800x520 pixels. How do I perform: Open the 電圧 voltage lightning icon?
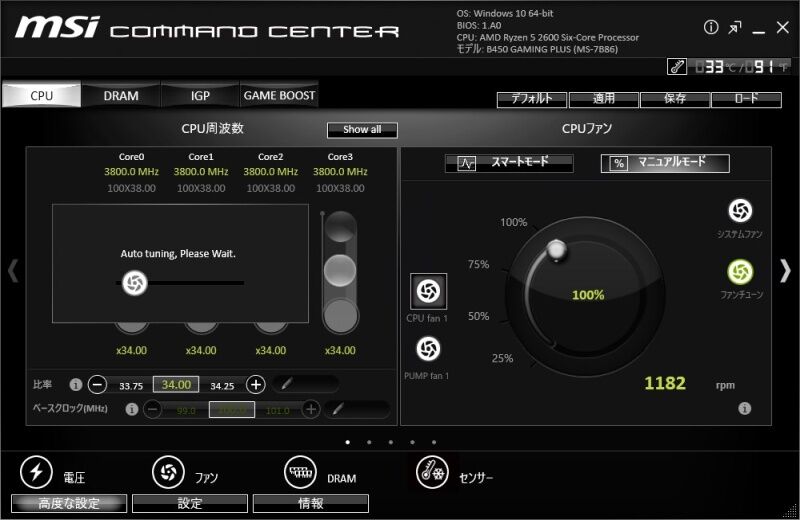36,472
